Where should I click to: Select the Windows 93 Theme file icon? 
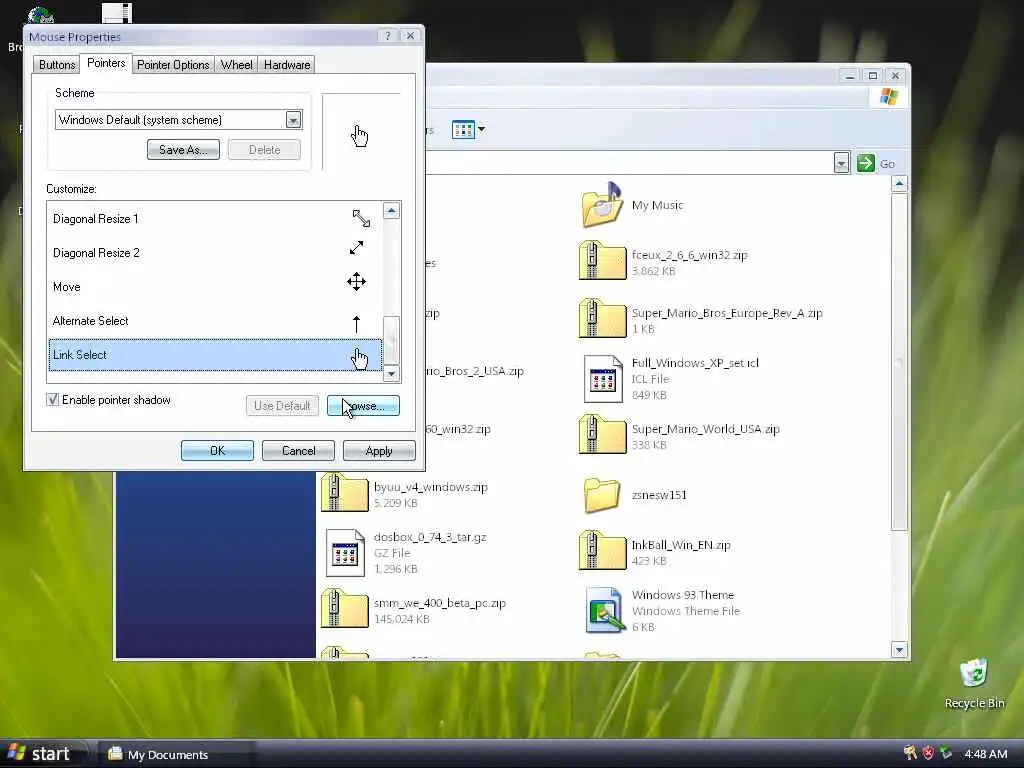tap(604, 610)
